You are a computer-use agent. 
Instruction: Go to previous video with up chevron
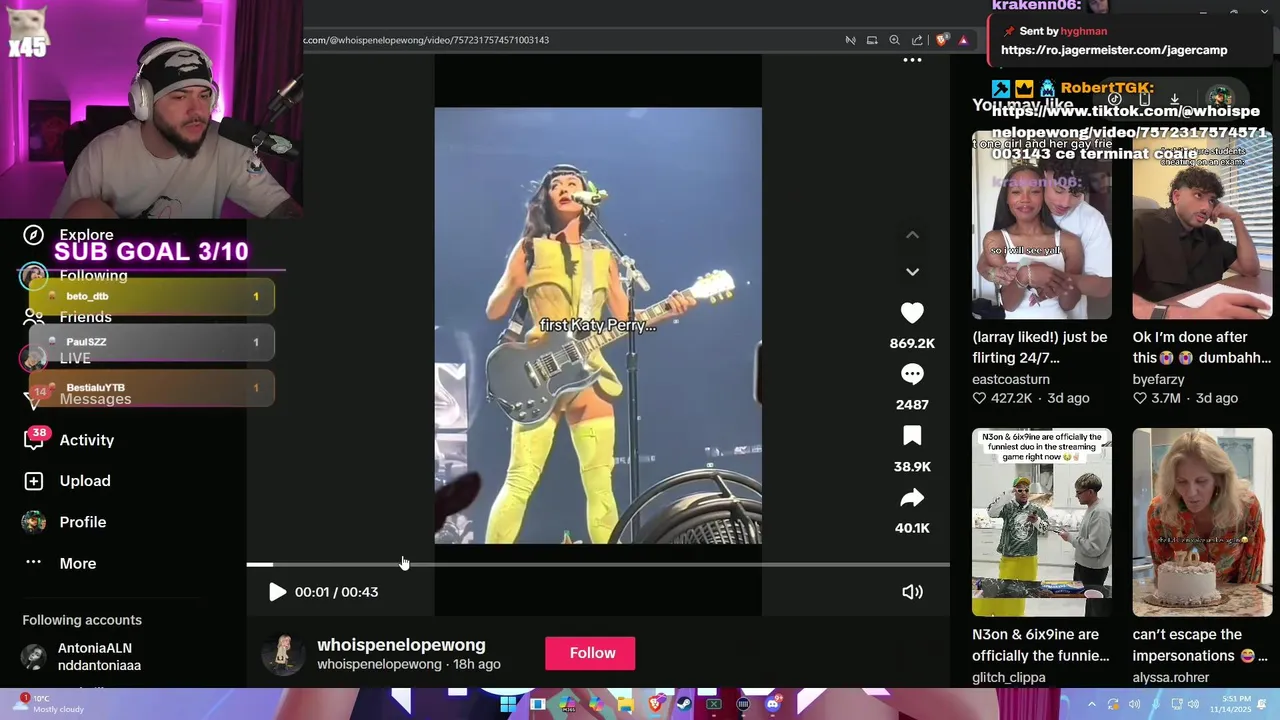click(912, 235)
